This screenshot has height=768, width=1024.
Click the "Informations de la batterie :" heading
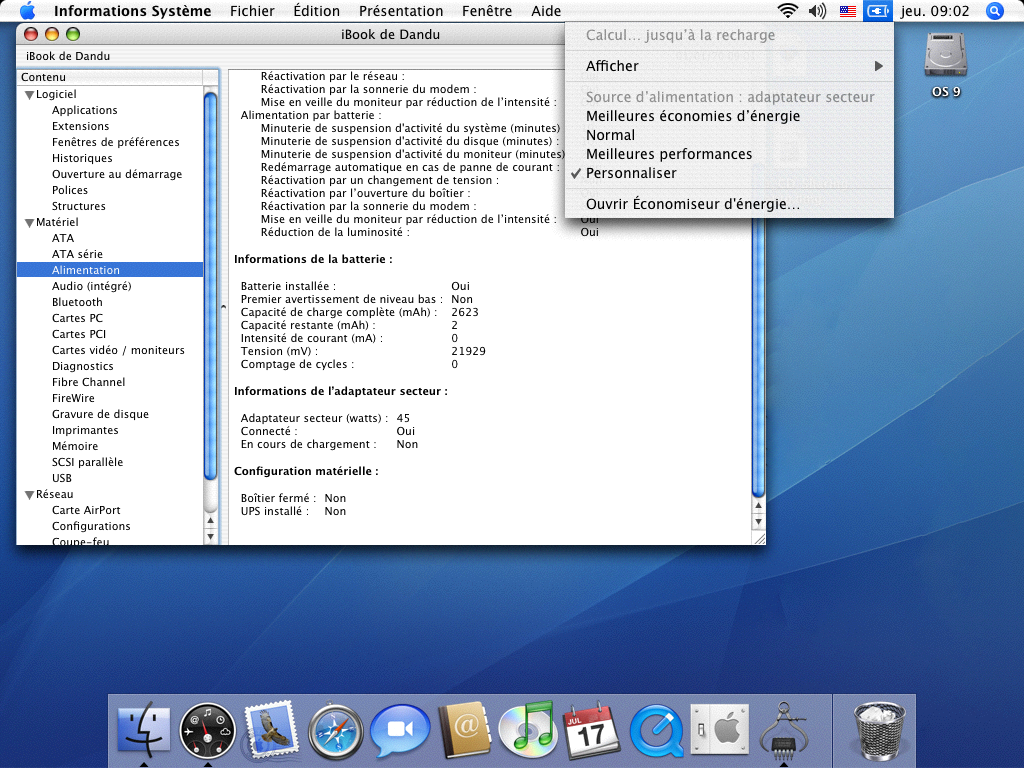point(313,259)
